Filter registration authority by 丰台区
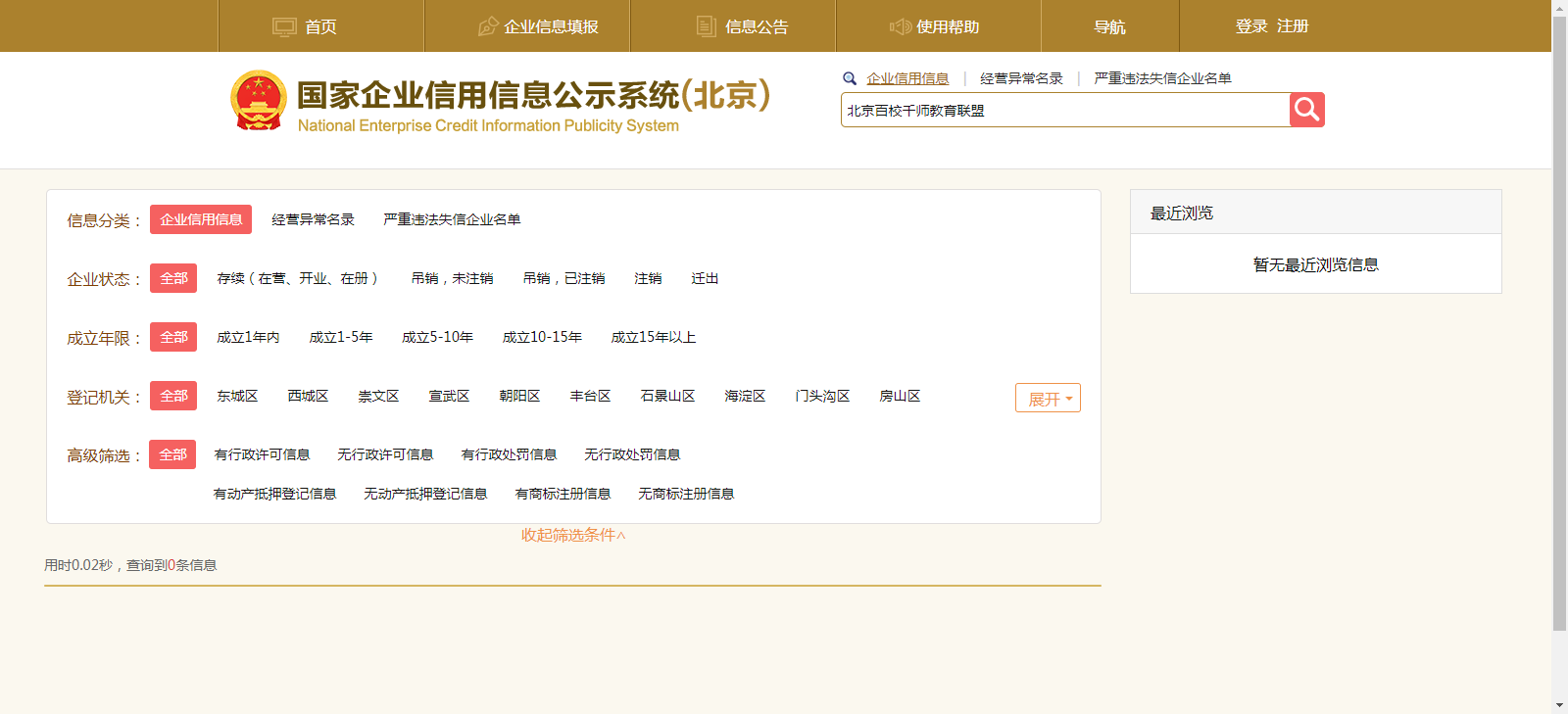The image size is (1568, 714). click(x=590, y=396)
